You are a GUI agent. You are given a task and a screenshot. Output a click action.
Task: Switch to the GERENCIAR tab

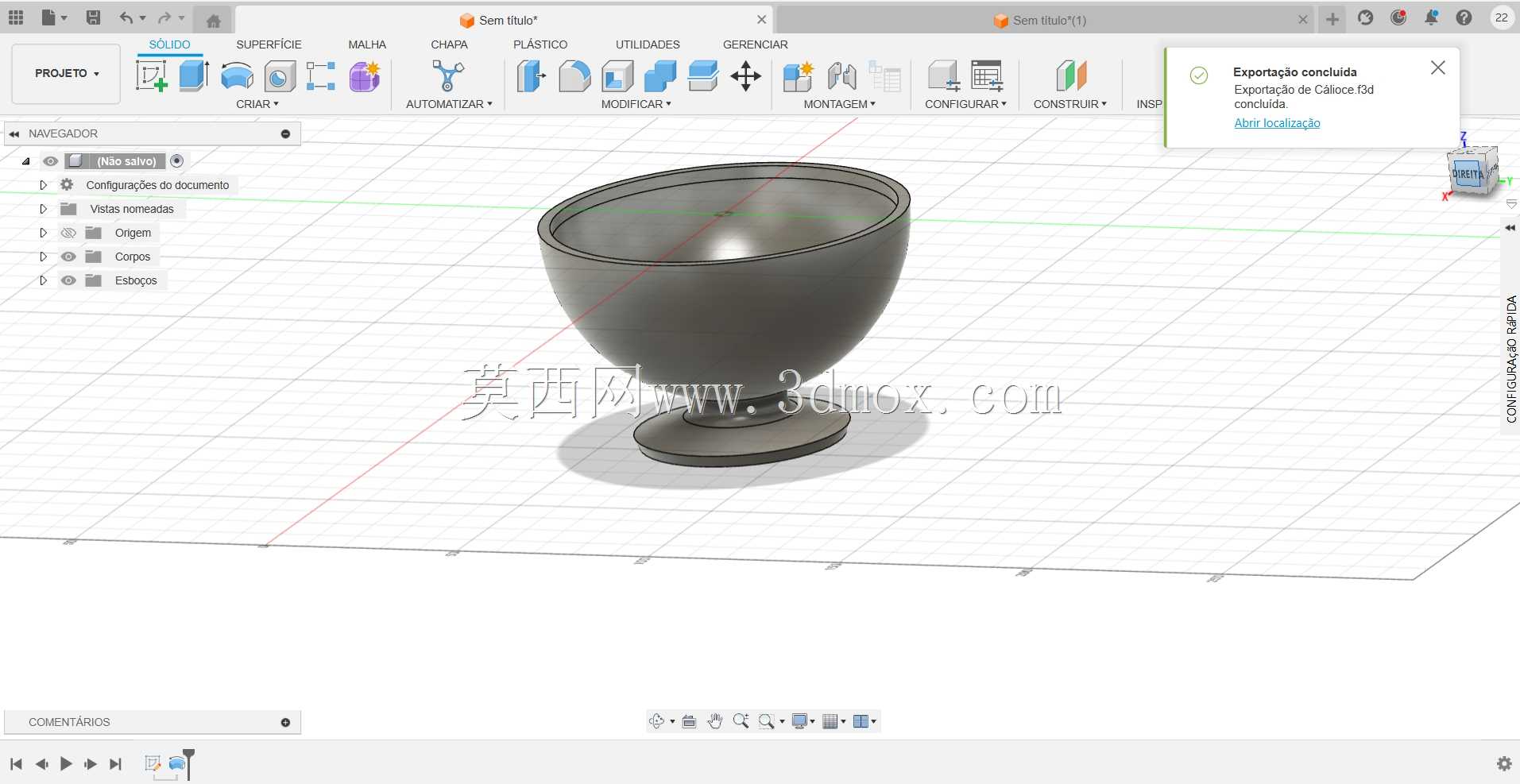pos(756,44)
